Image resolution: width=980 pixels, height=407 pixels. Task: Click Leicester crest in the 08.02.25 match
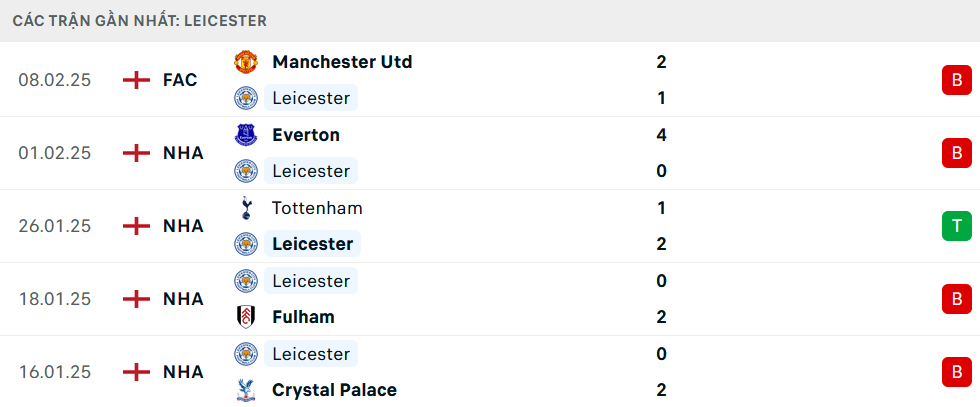[x=245, y=98]
